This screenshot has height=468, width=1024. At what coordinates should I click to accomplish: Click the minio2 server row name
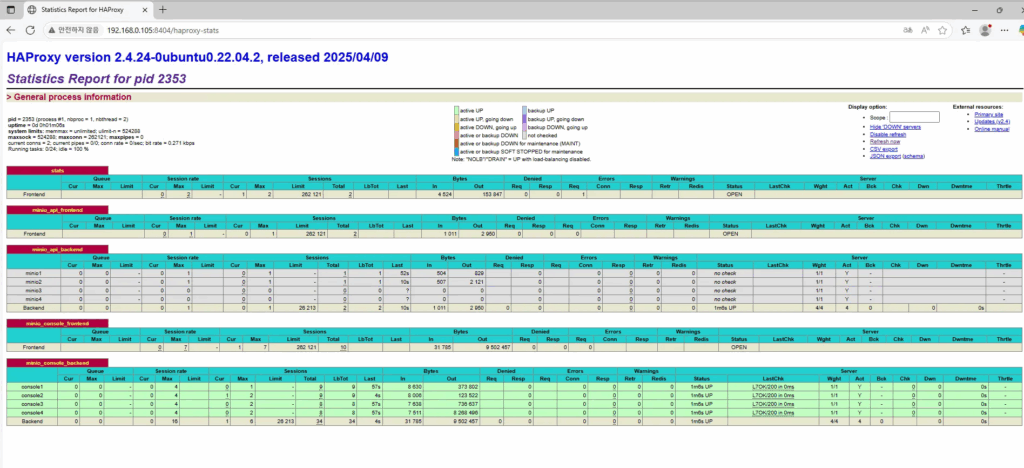pyautogui.click(x=34, y=281)
